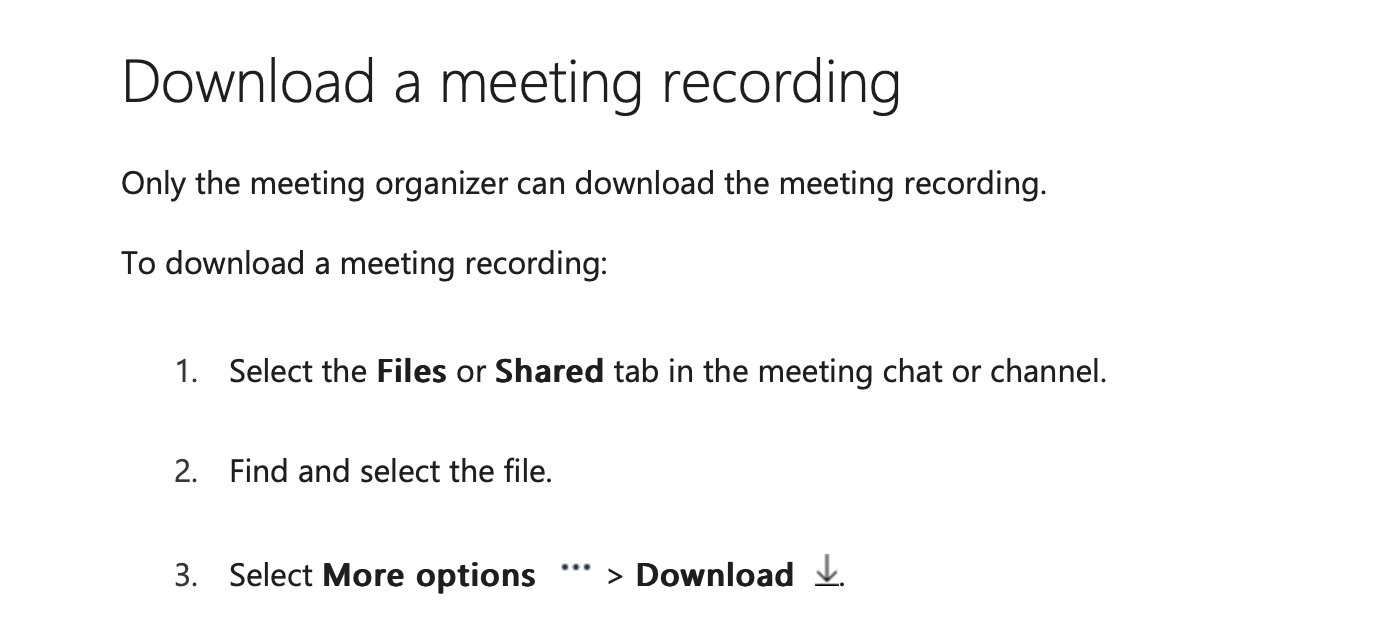Click the list number 3
Image resolution: width=1388 pixels, height=642 pixels.
(186, 575)
